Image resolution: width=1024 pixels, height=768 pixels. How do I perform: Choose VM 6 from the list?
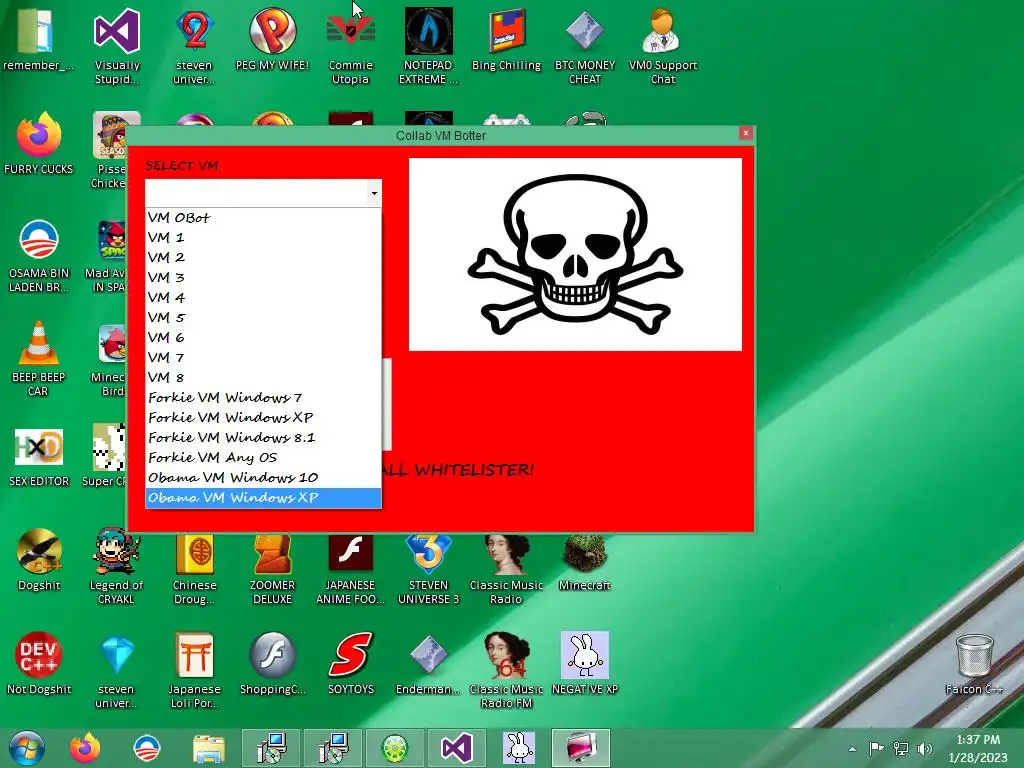click(x=263, y=338)
